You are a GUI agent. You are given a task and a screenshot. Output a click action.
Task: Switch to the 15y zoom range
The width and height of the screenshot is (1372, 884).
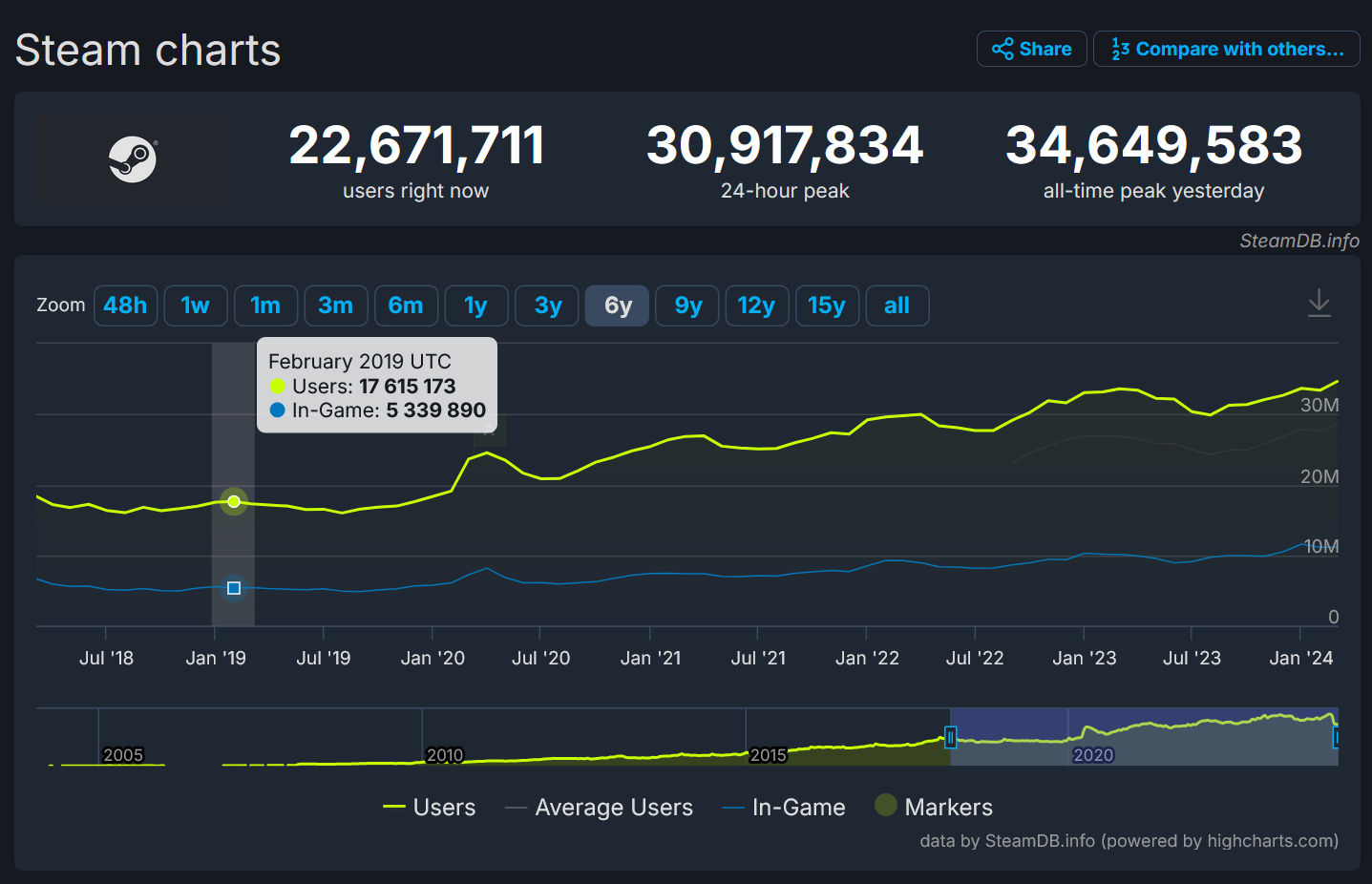[827, 305]
